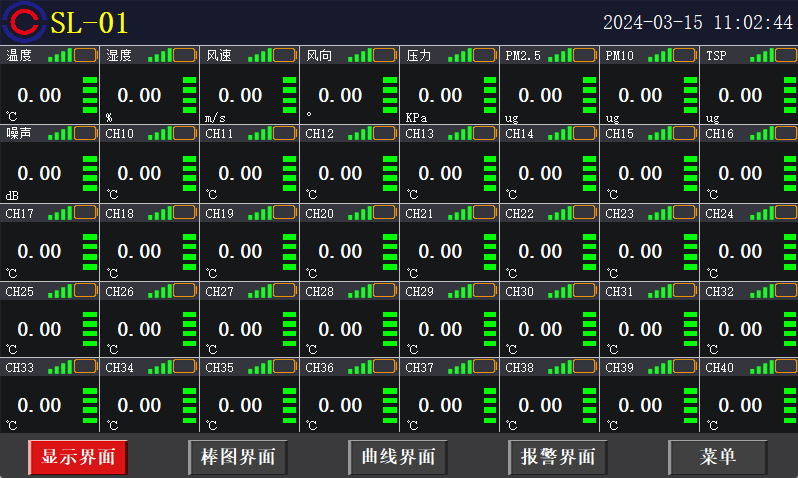
Task: Click battery icon in CH16 tile
Action: tap(786, 133)
